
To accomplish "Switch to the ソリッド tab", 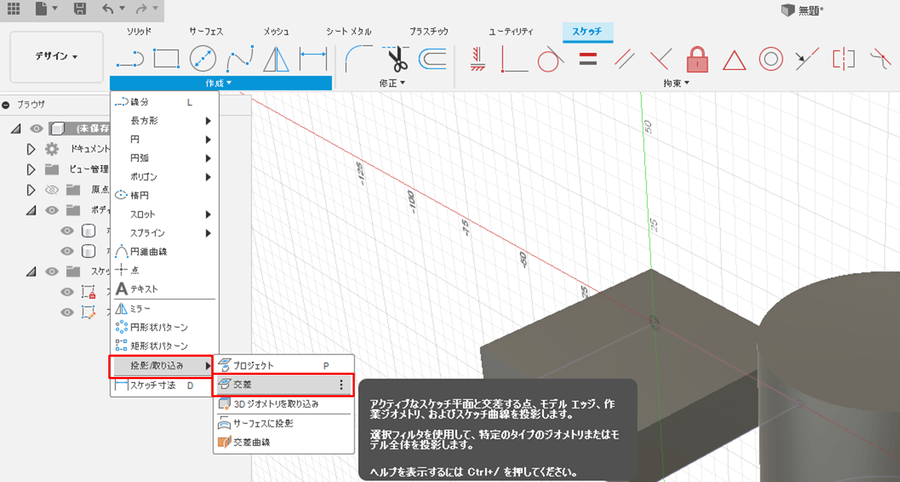I will point(139,32).
